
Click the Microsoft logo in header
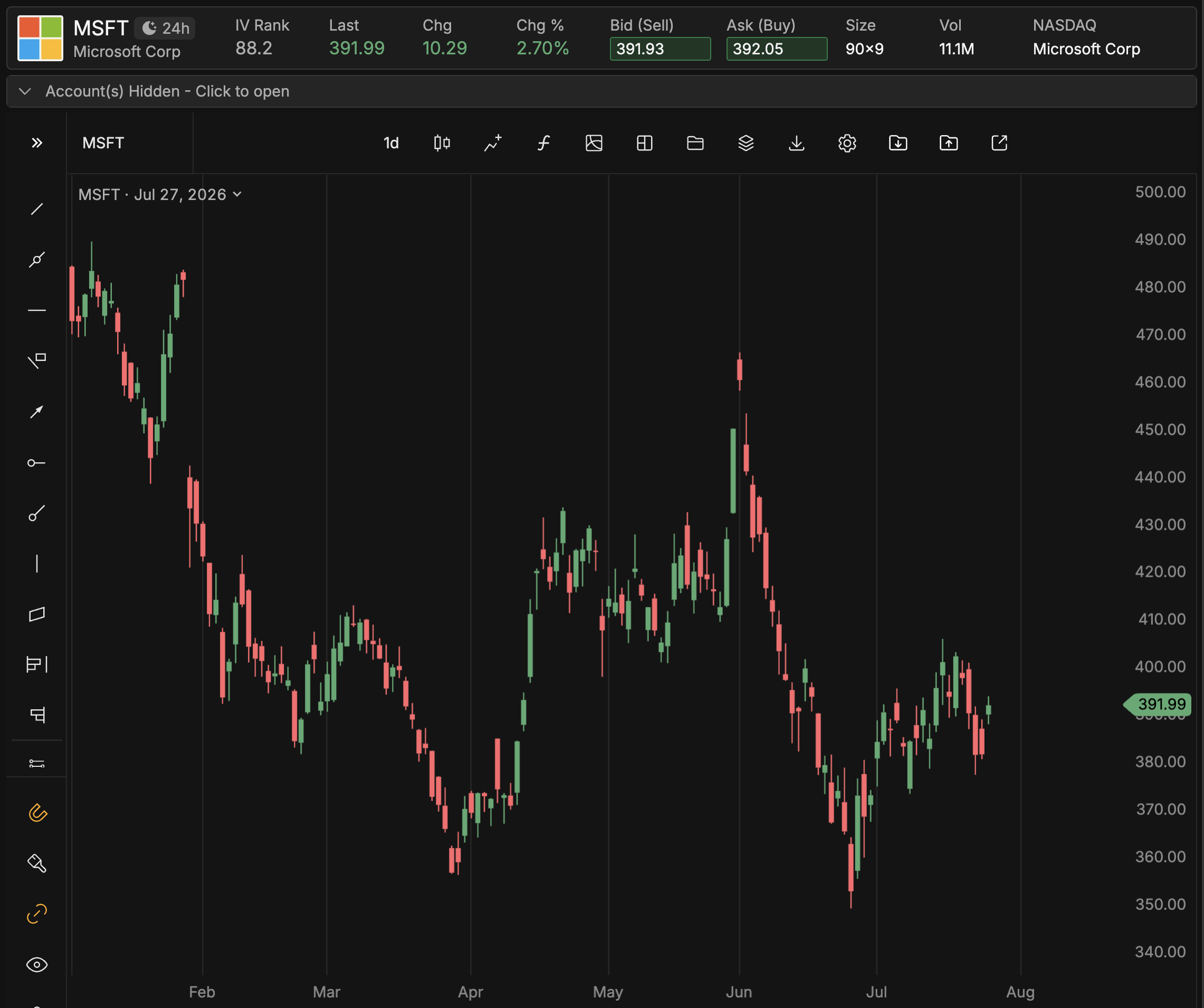coord(40,39)
